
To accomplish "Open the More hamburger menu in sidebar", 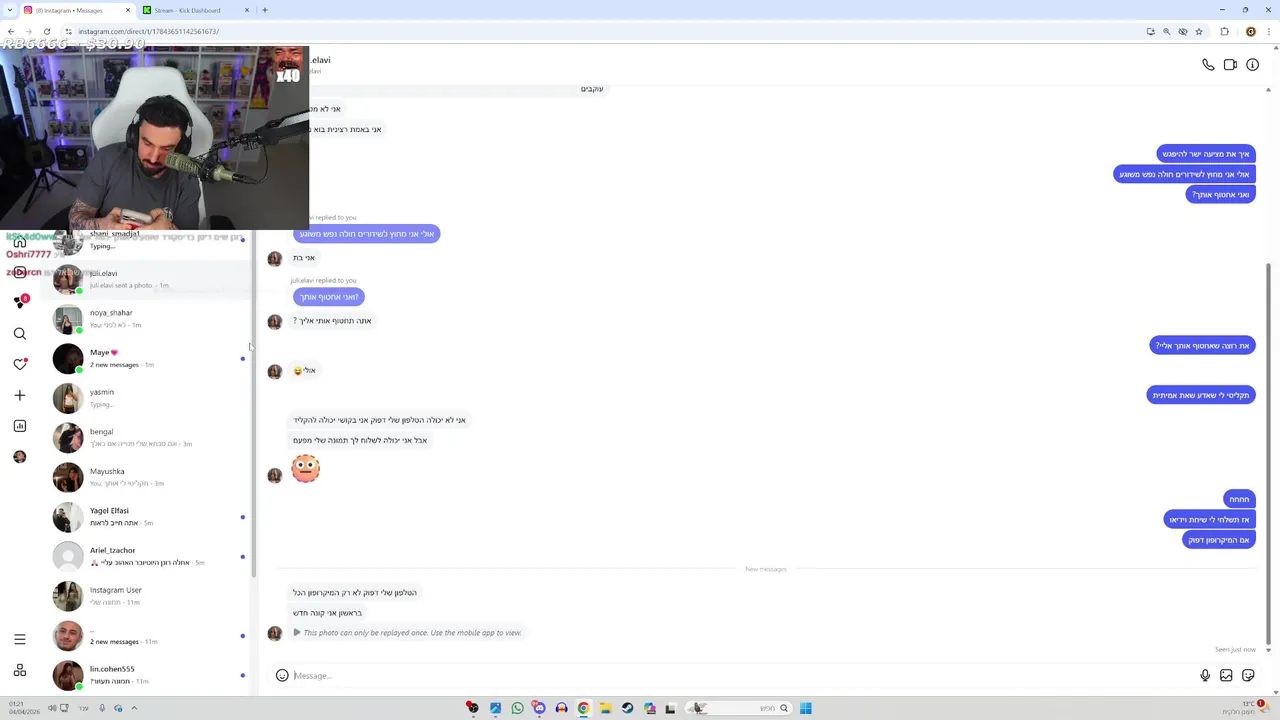I will coord(19,639).
